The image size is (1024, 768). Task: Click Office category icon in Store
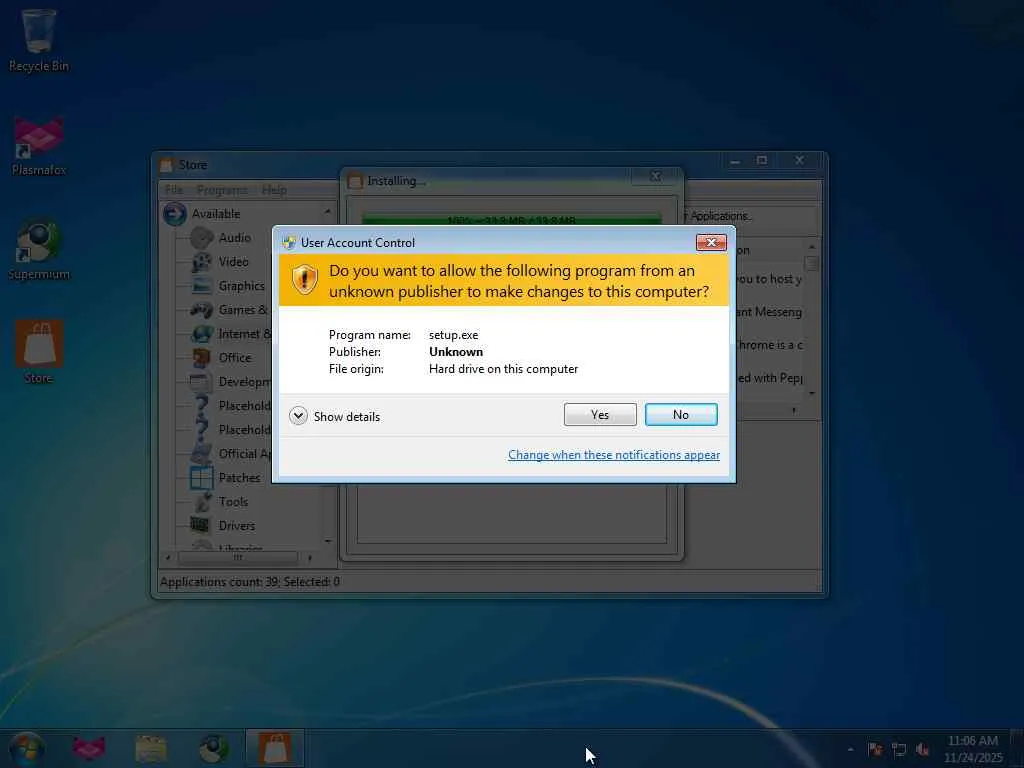tap(201, 358)
